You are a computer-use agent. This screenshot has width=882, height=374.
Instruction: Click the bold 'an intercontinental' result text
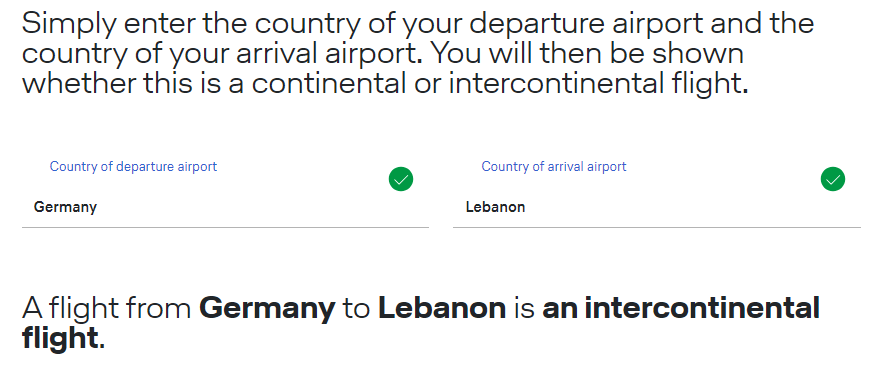(681, 308)
